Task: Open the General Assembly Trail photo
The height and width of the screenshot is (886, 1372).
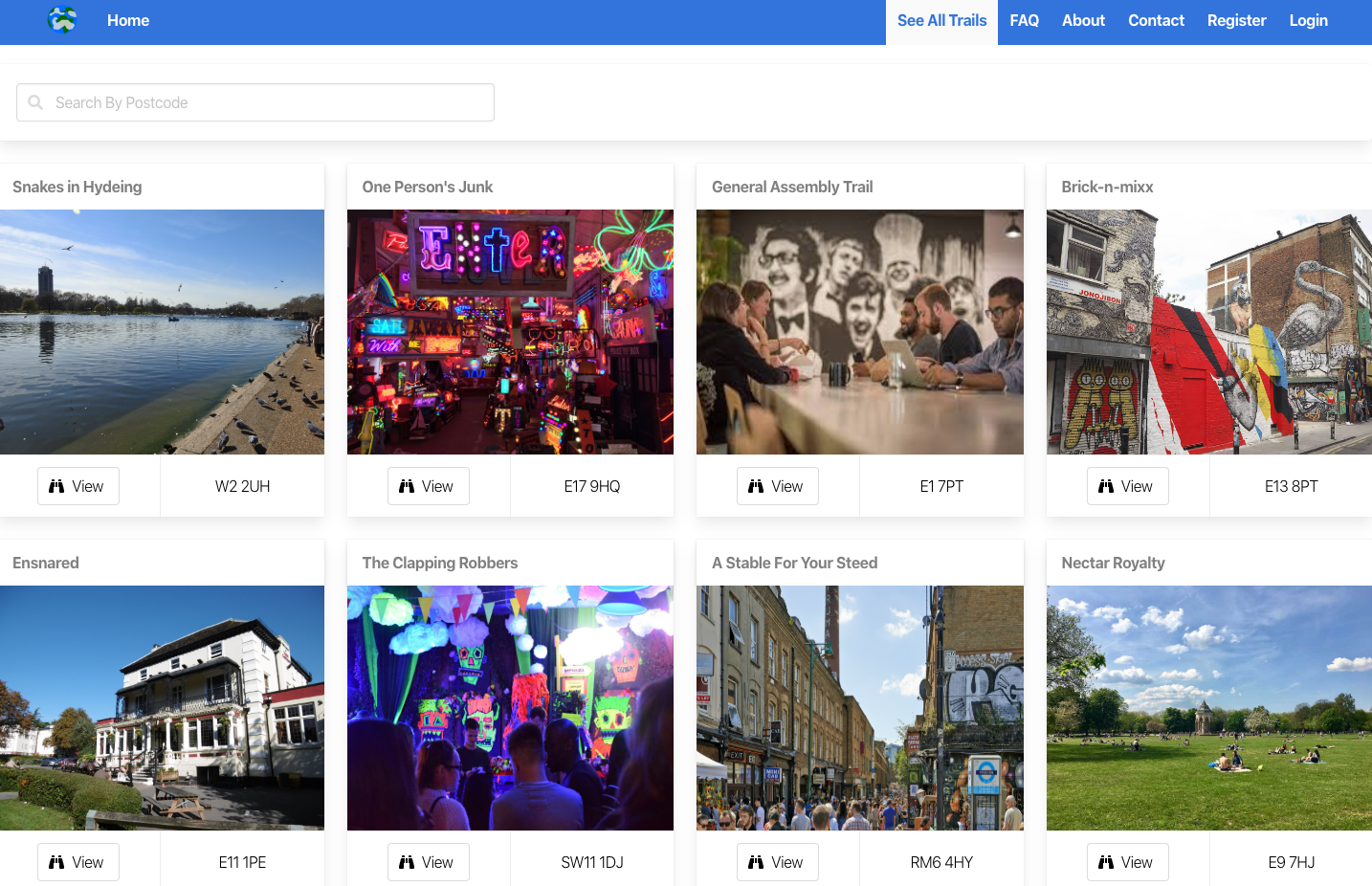Action: pyautogui.click(x=860, y=332)
